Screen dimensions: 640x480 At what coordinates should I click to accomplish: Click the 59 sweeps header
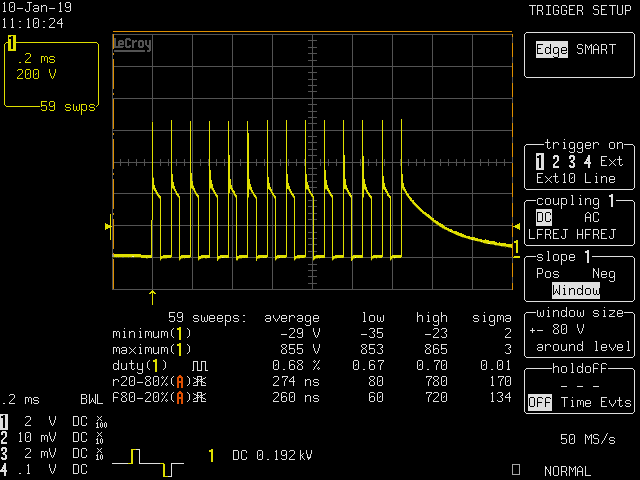[x=207, y=318]
